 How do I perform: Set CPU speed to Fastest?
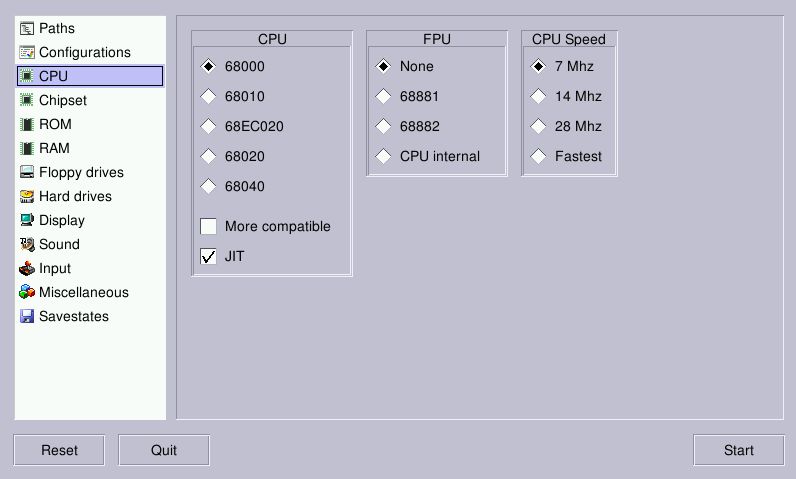(538, 156)
